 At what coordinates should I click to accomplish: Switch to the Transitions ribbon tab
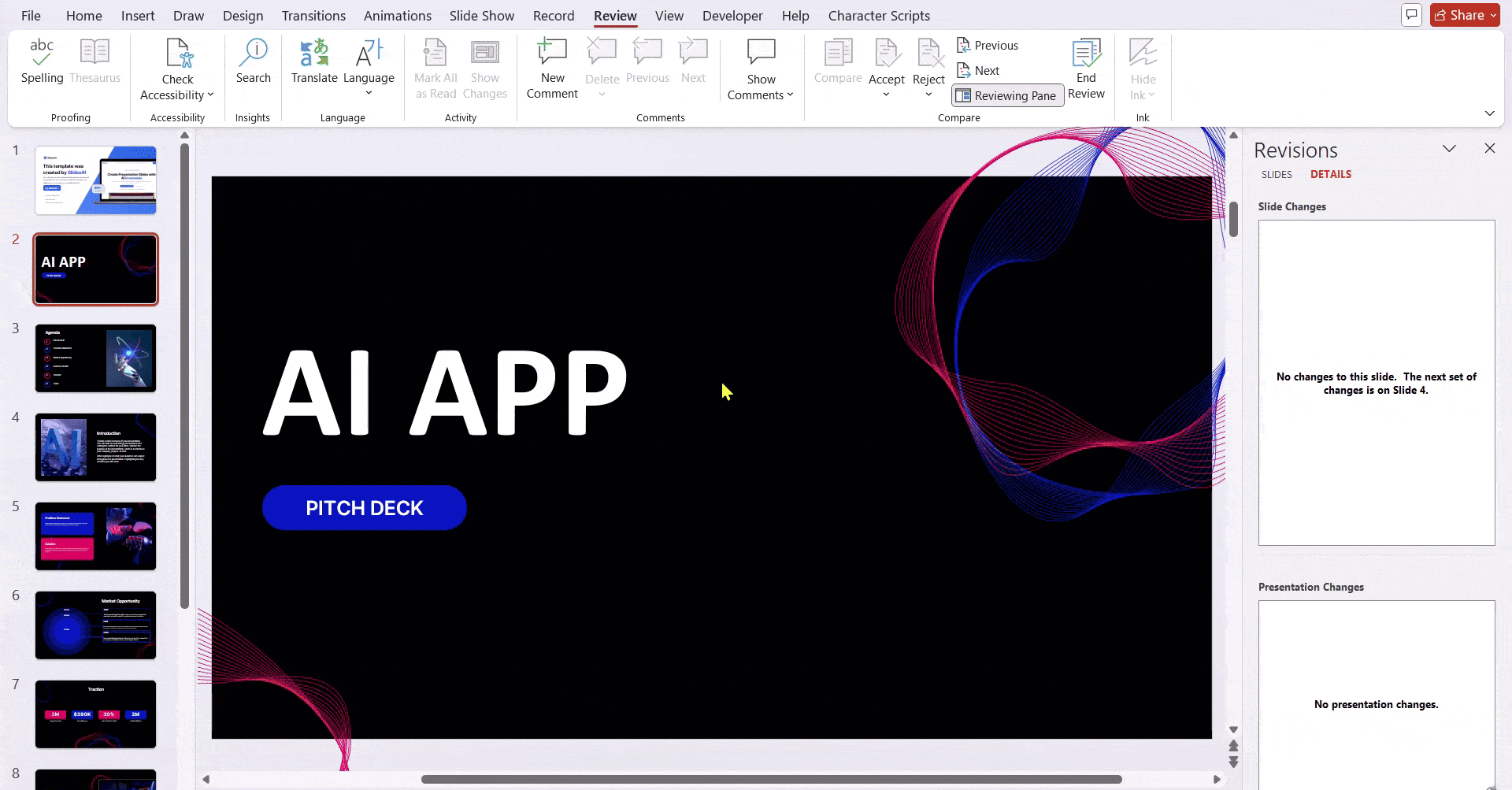(x=313, y=16)
